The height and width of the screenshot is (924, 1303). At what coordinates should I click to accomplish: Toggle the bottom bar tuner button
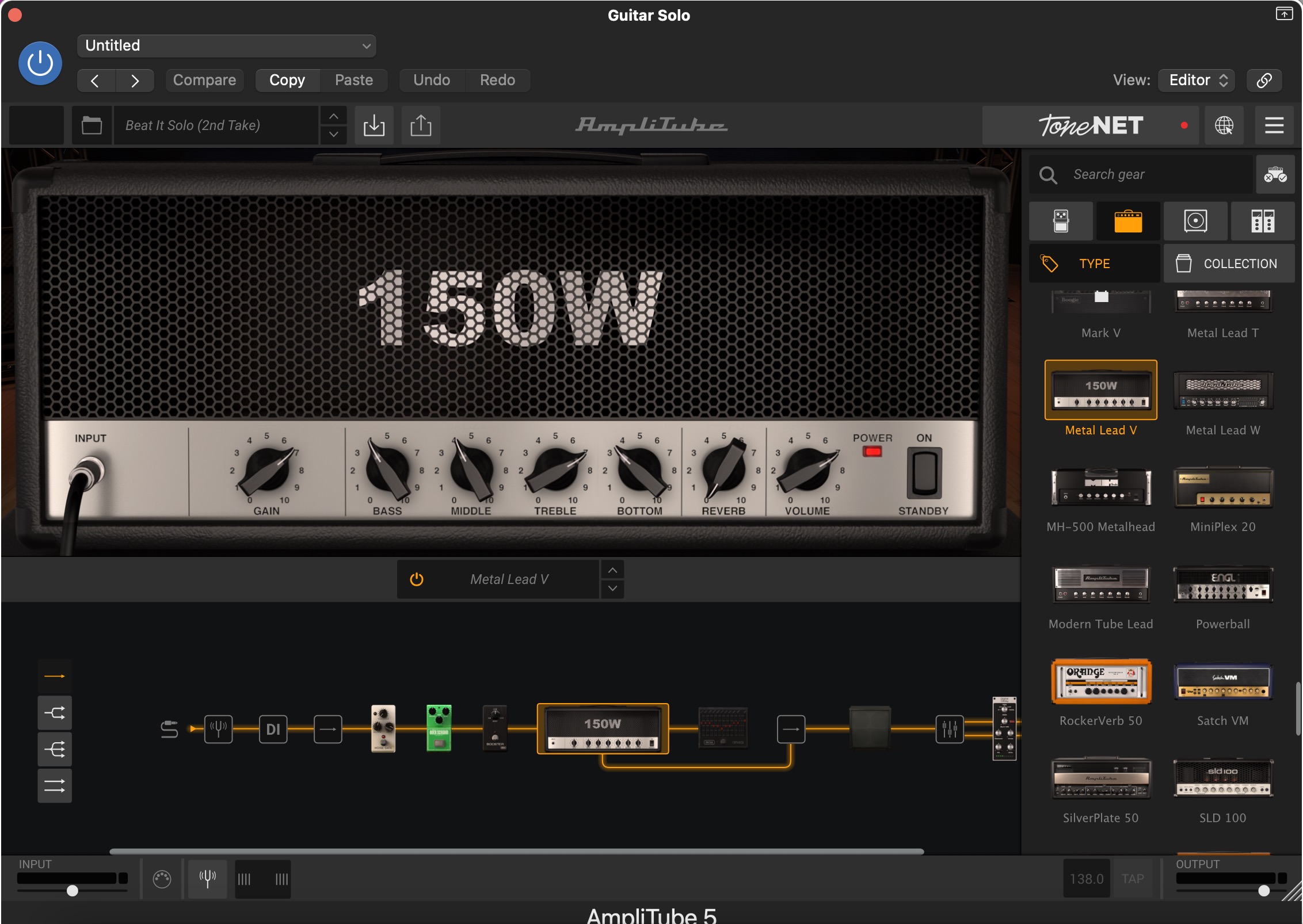click(208, 879)
